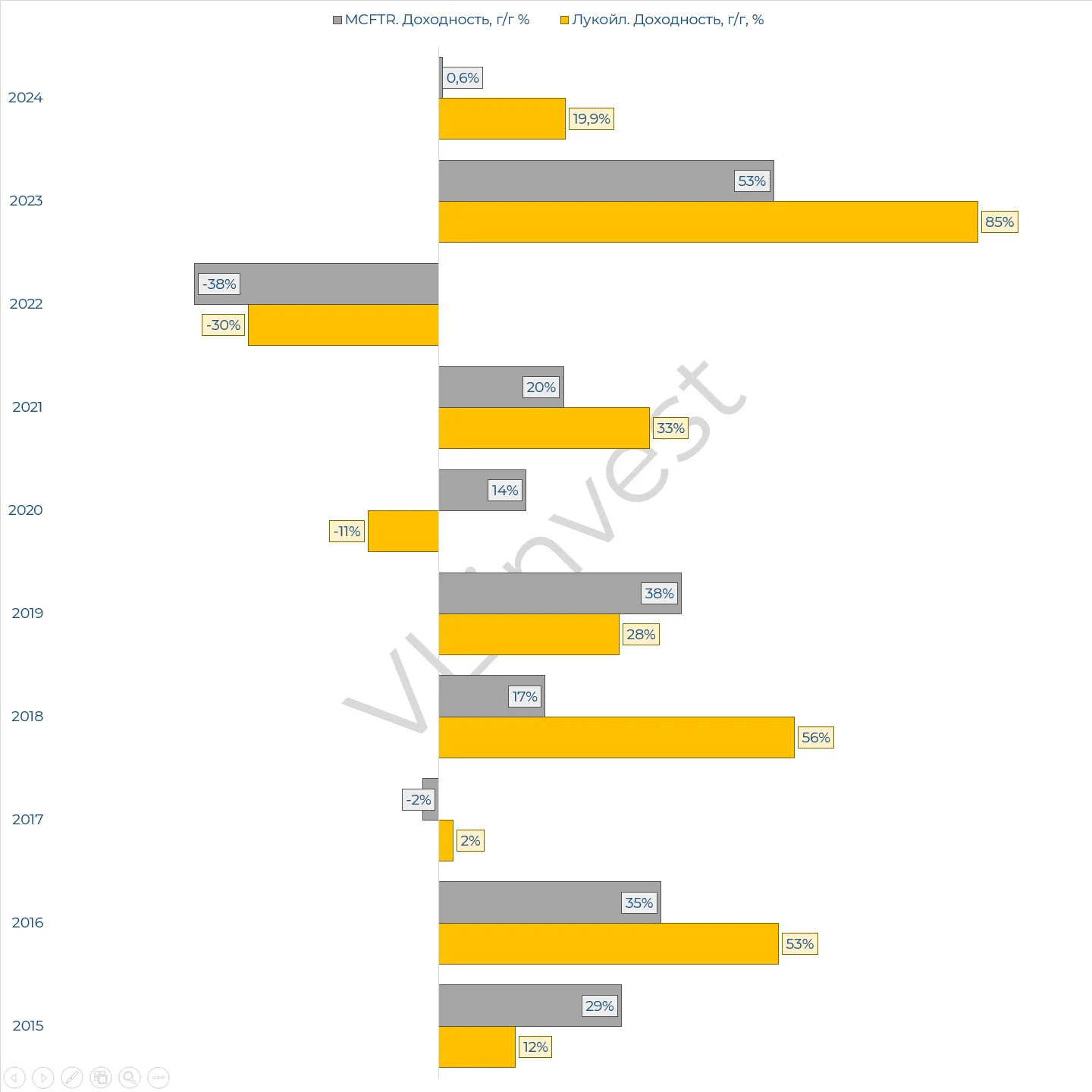
Task: Click the -11% Лукойл bar in 2020
Action: [x=403, y=531]
